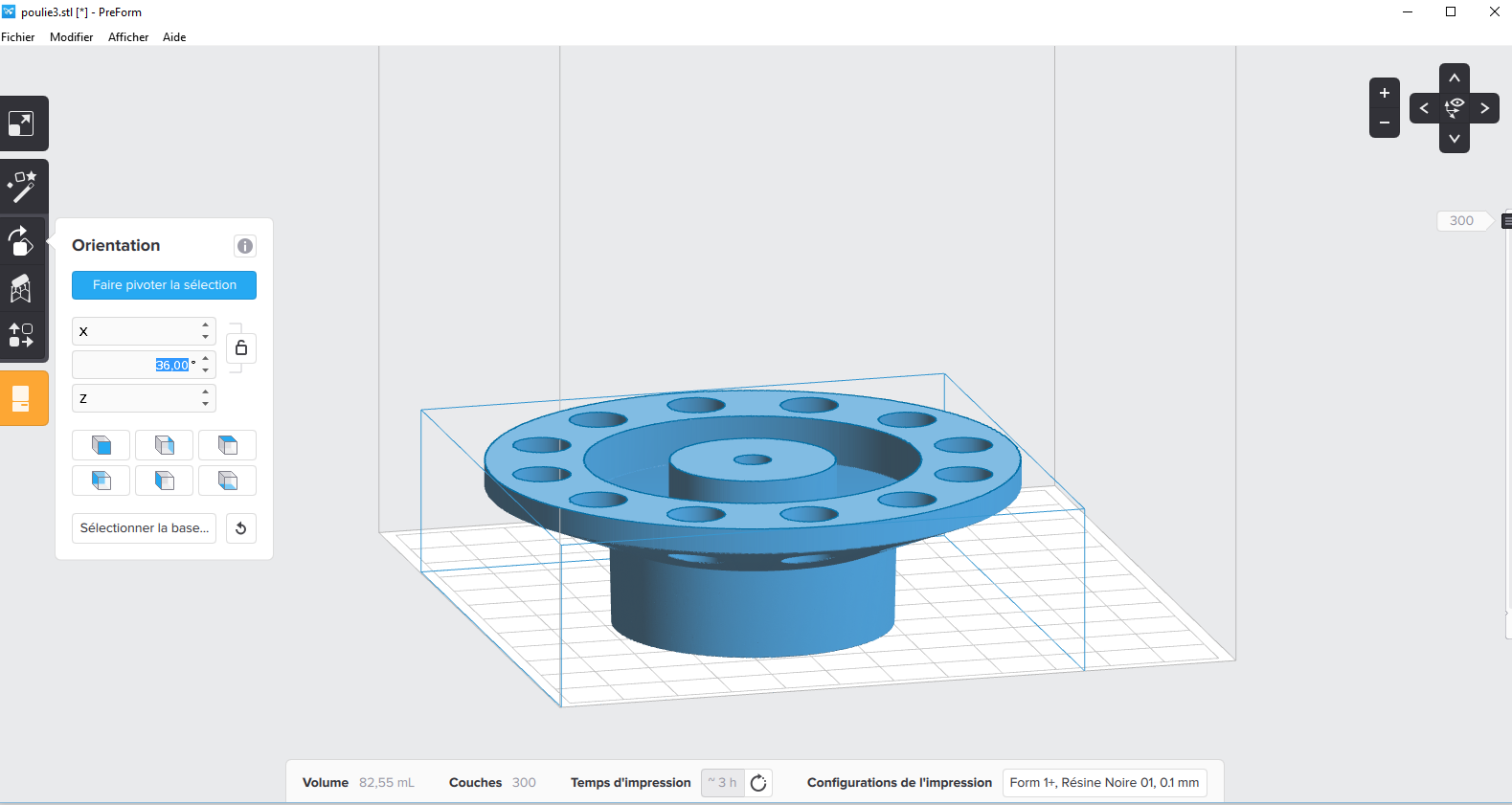Image resolution: width=1512 pixels, height=805 pixels.
Task: Click the layer slider handle beside the 300 label
Action: tap(1506, 221)
